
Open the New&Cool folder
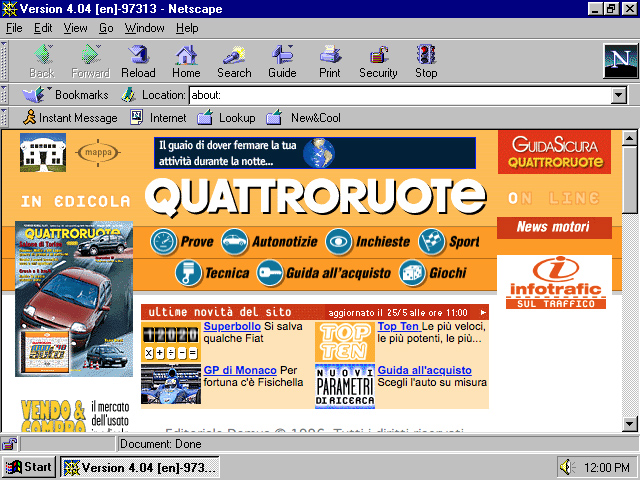303,118
